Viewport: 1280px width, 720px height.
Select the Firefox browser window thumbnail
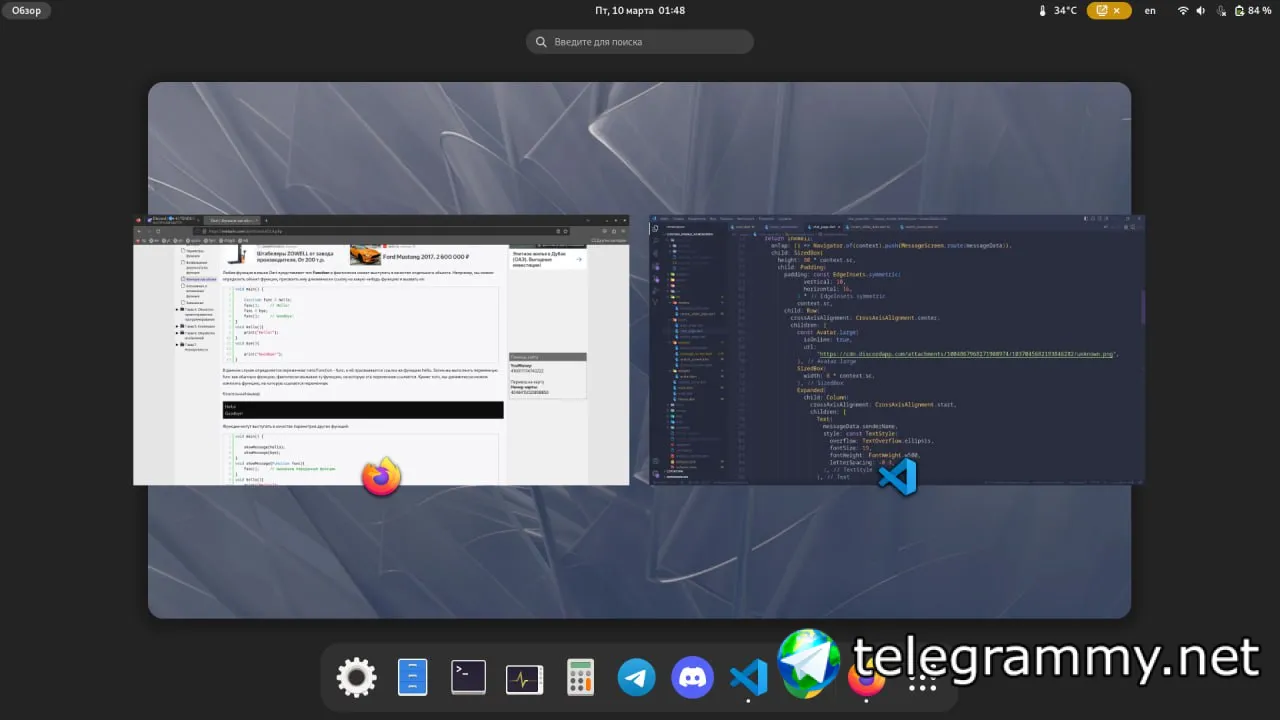pos(381,350)
